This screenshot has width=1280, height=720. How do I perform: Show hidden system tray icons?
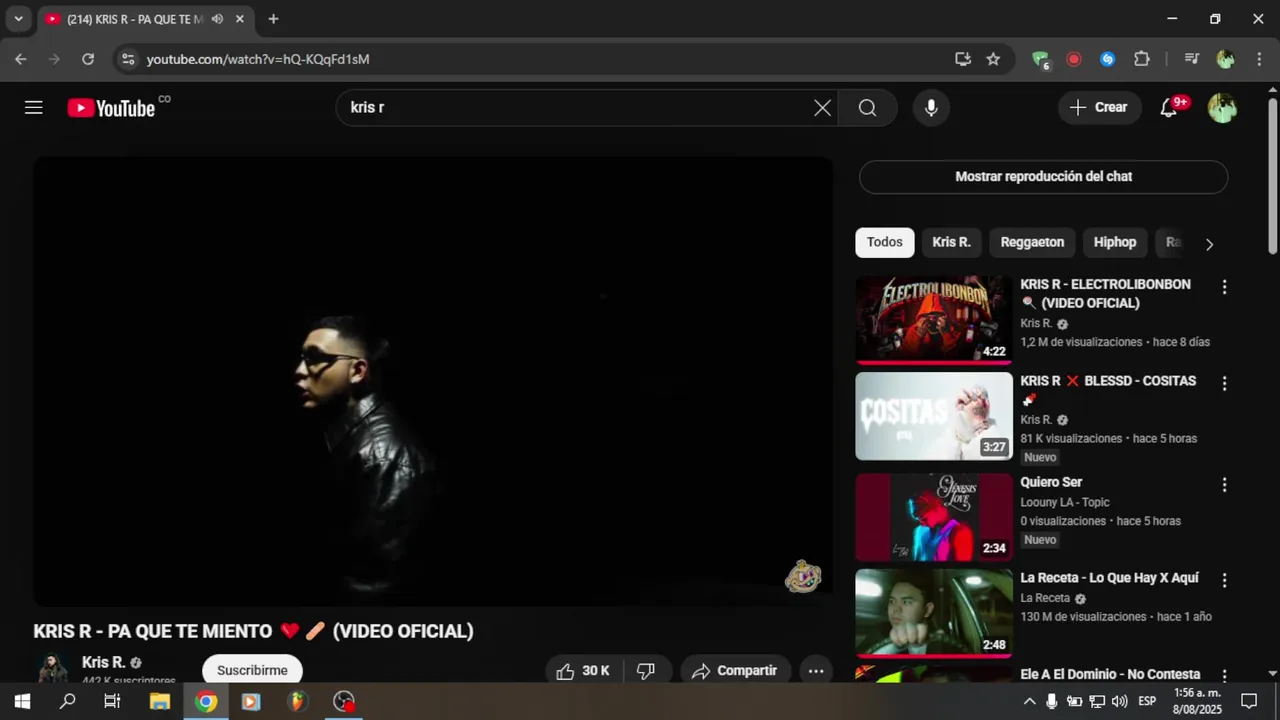(x=1029, y=701)
